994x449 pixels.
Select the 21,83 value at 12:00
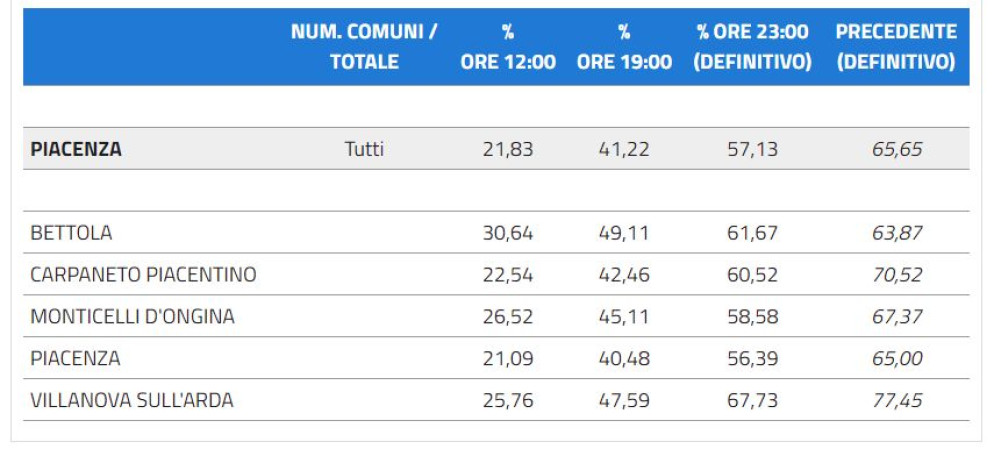point(508,149)
